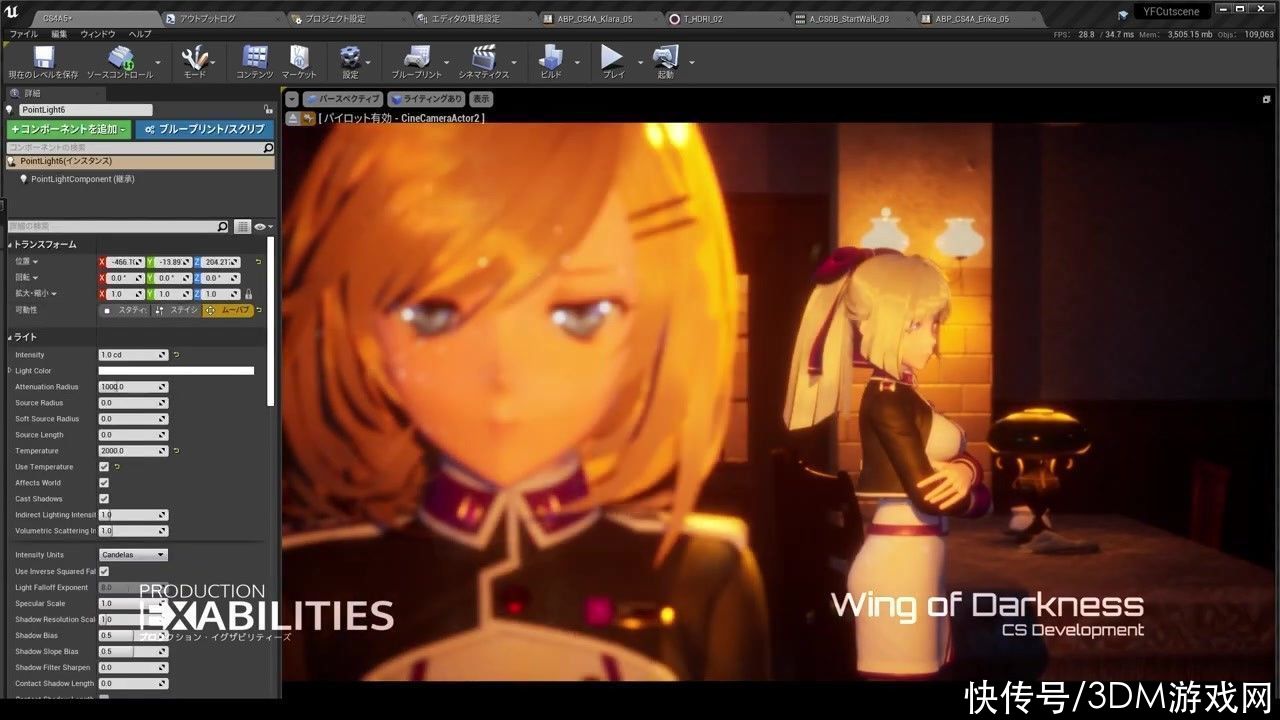Viewport: 1280px width, 720px height.
Task: Click the Perspective (パースペクティブ) viewport button
Action: pyautogui.click(x=343, y=99)
